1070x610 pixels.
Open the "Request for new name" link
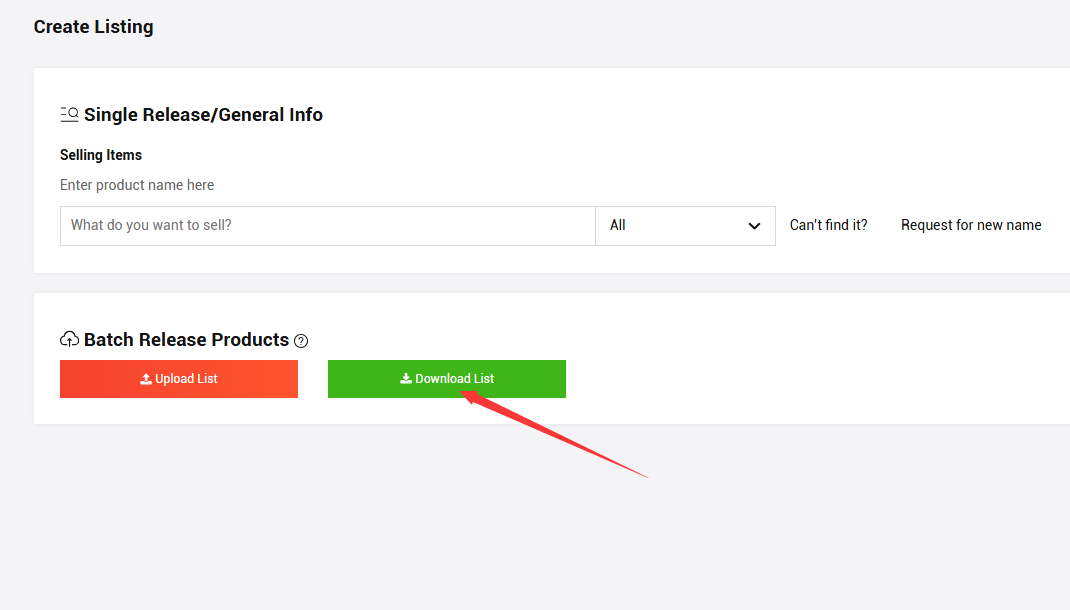(x=970, y=225)
